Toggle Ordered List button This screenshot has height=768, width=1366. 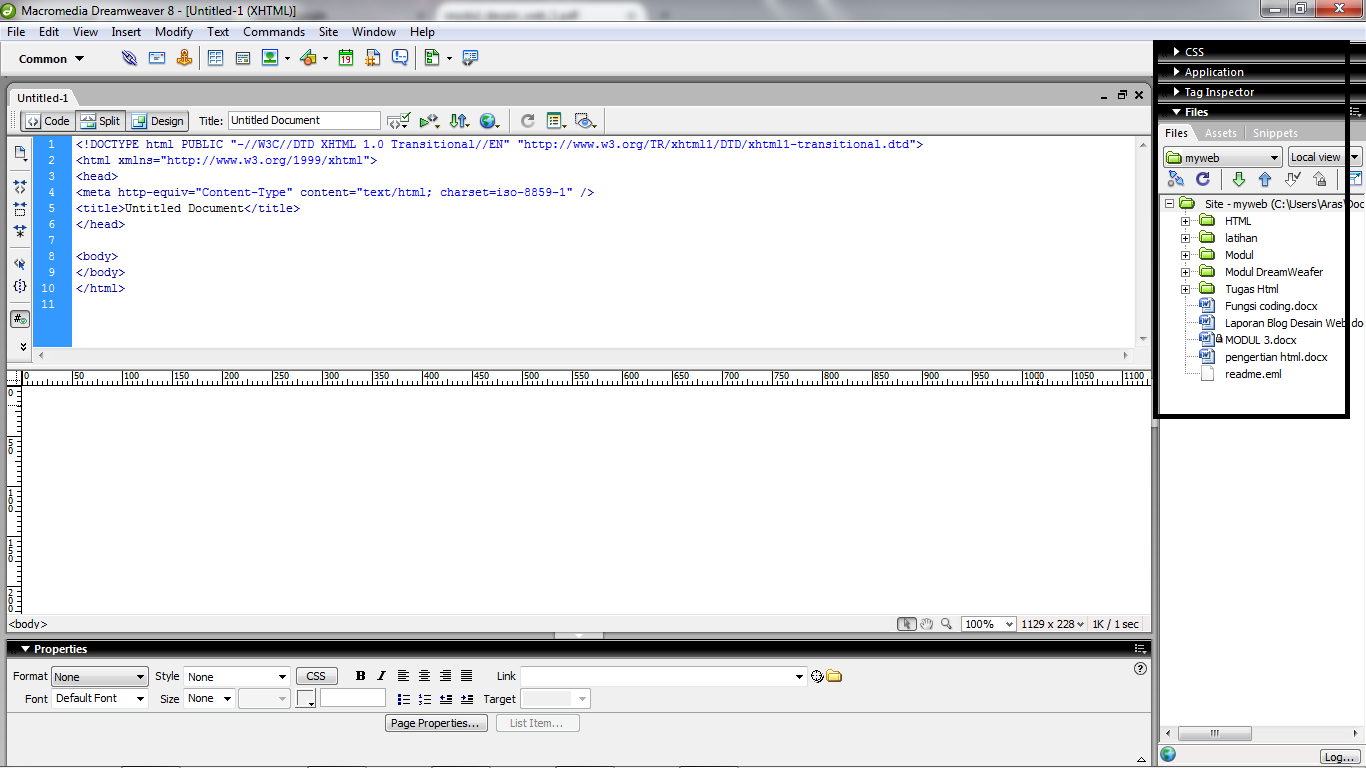click(425, 699)
